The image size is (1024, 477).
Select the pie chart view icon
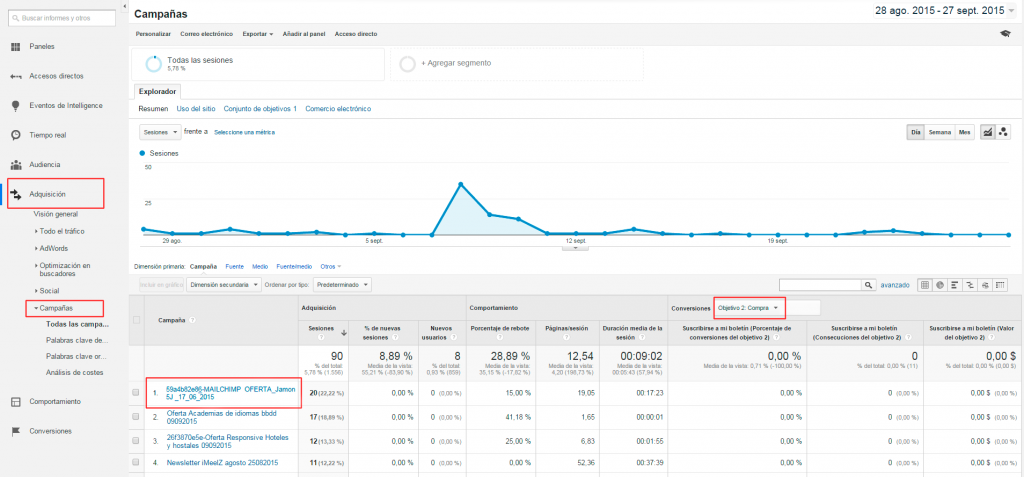pyautogui.click(x=939, y=285)
